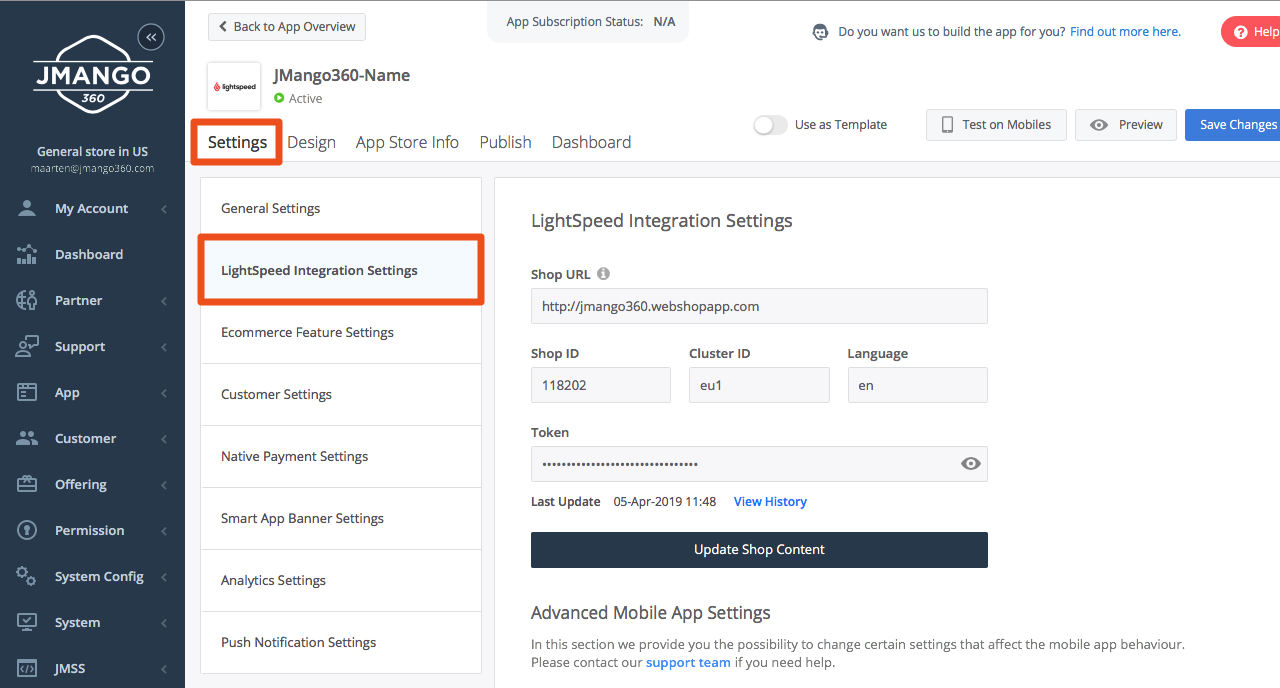Screen dimensions: 1280x688
Task: Click the email maarten@jmango360.com
Action: pyautogui.click(x=92, y=168)
